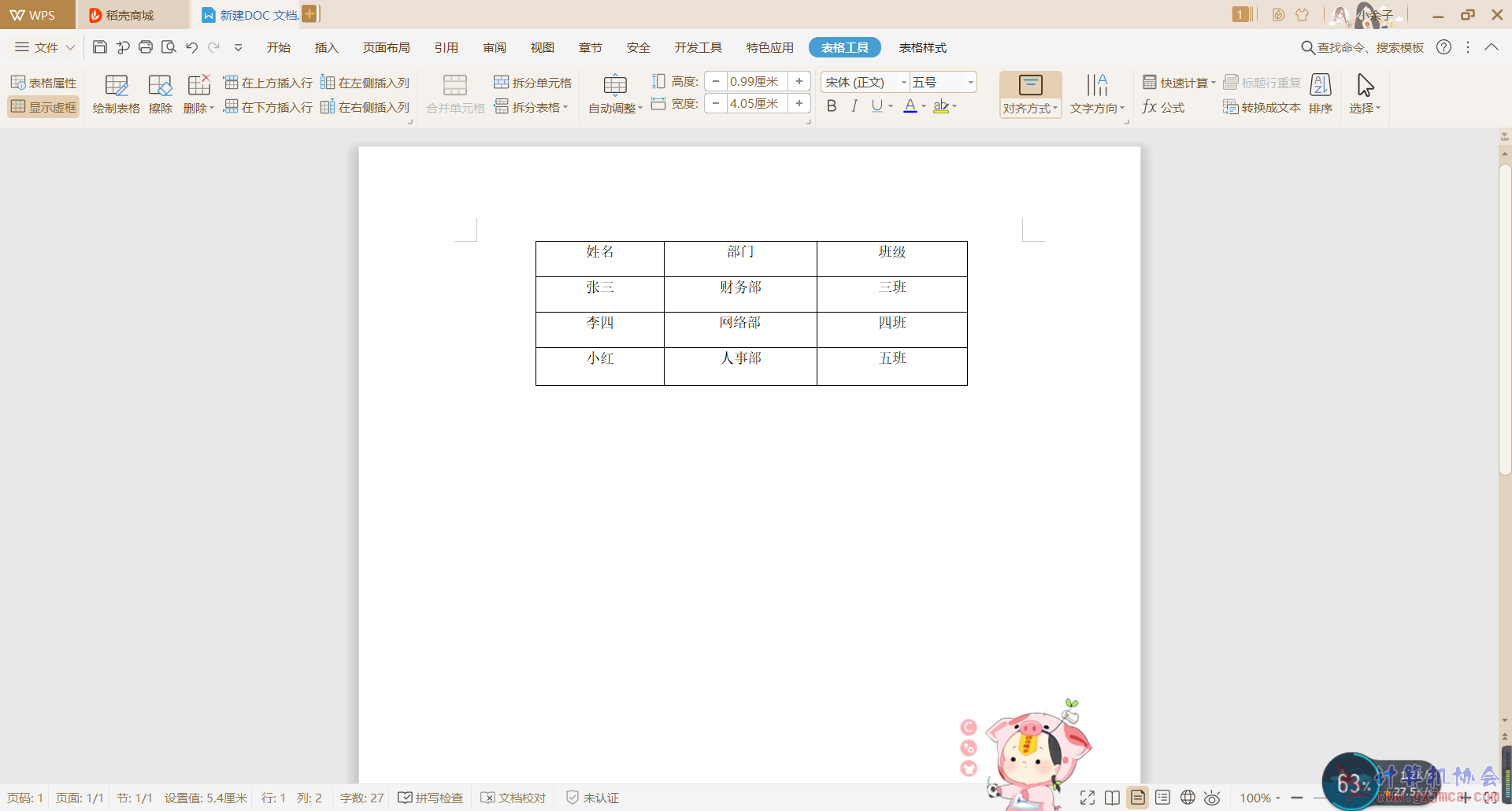The image size is (1512, 811).
Task: Switch to web layout globe icon
Action: [1188, 798]
